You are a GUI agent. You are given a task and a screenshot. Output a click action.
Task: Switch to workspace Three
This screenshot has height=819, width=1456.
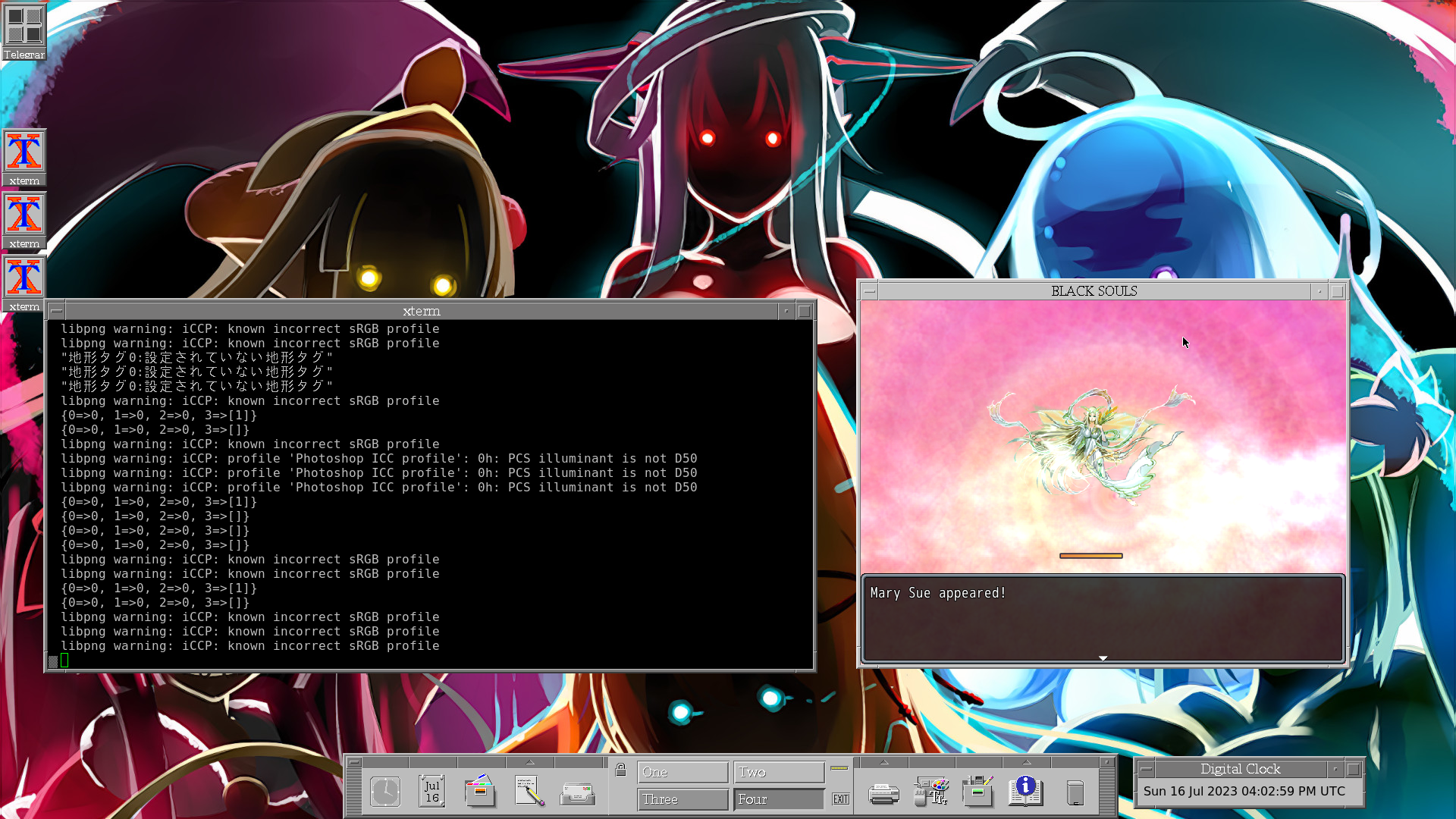(x=683, y=799)
